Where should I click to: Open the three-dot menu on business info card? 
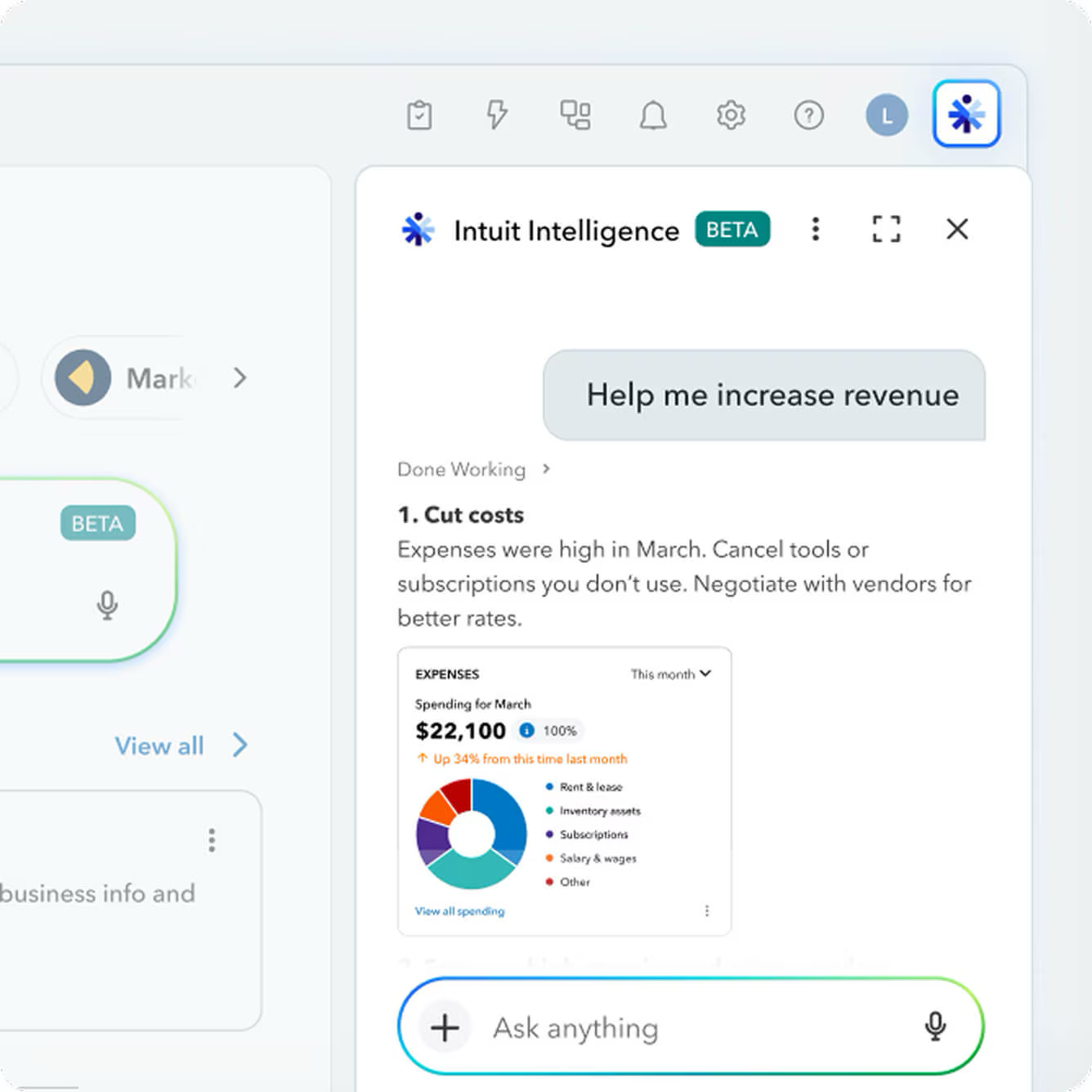point(212,840)
